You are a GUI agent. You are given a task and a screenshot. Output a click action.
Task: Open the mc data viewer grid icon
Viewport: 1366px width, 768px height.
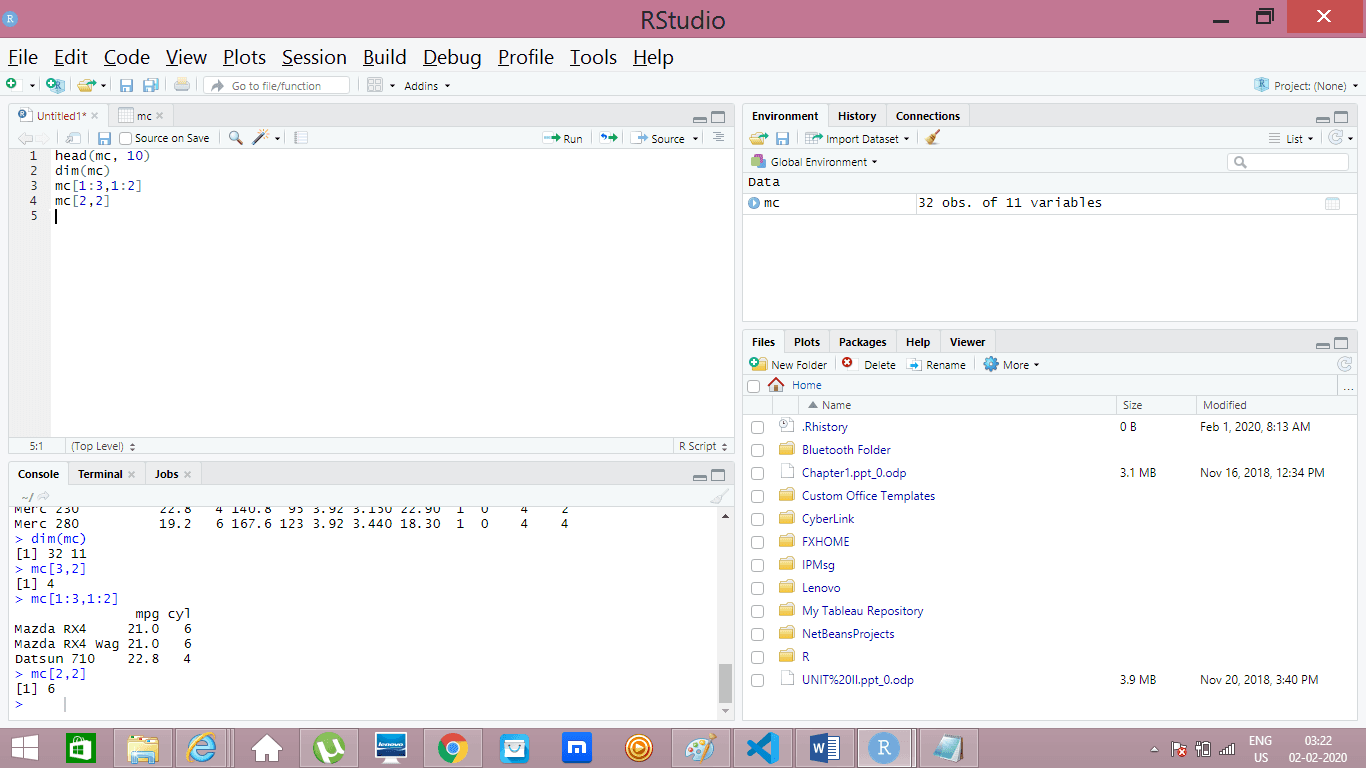click(x=1332, y=203)
